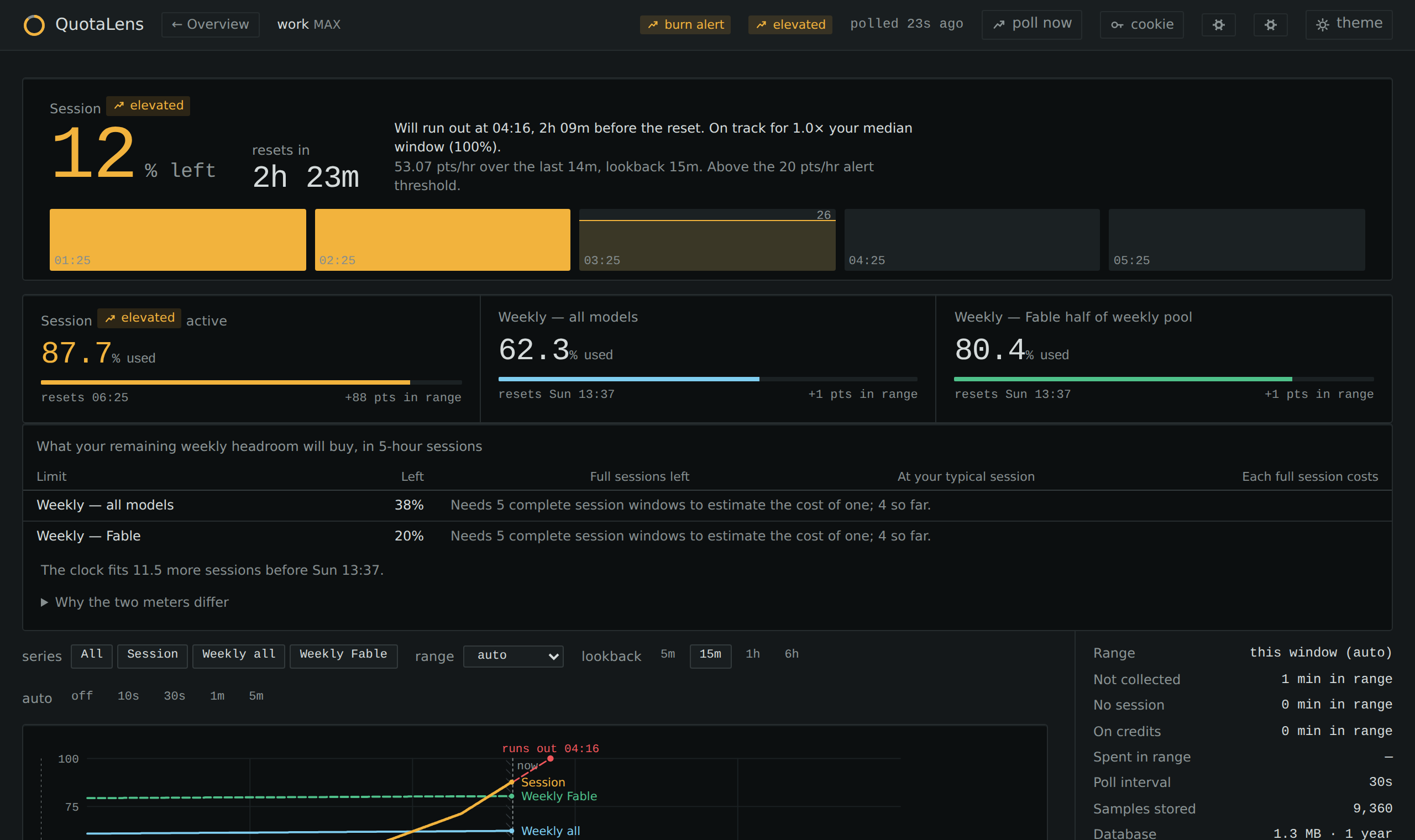The image size is (1415, 840).
Task: Toggle the Weekly all series filter button
Action: pyautogui.click(x=239, y=655)
